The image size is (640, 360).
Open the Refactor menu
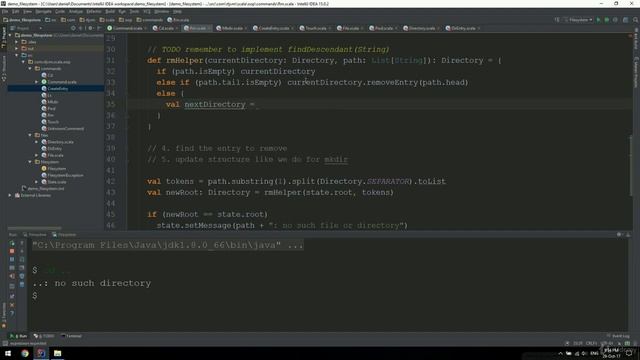pos(94,11)
